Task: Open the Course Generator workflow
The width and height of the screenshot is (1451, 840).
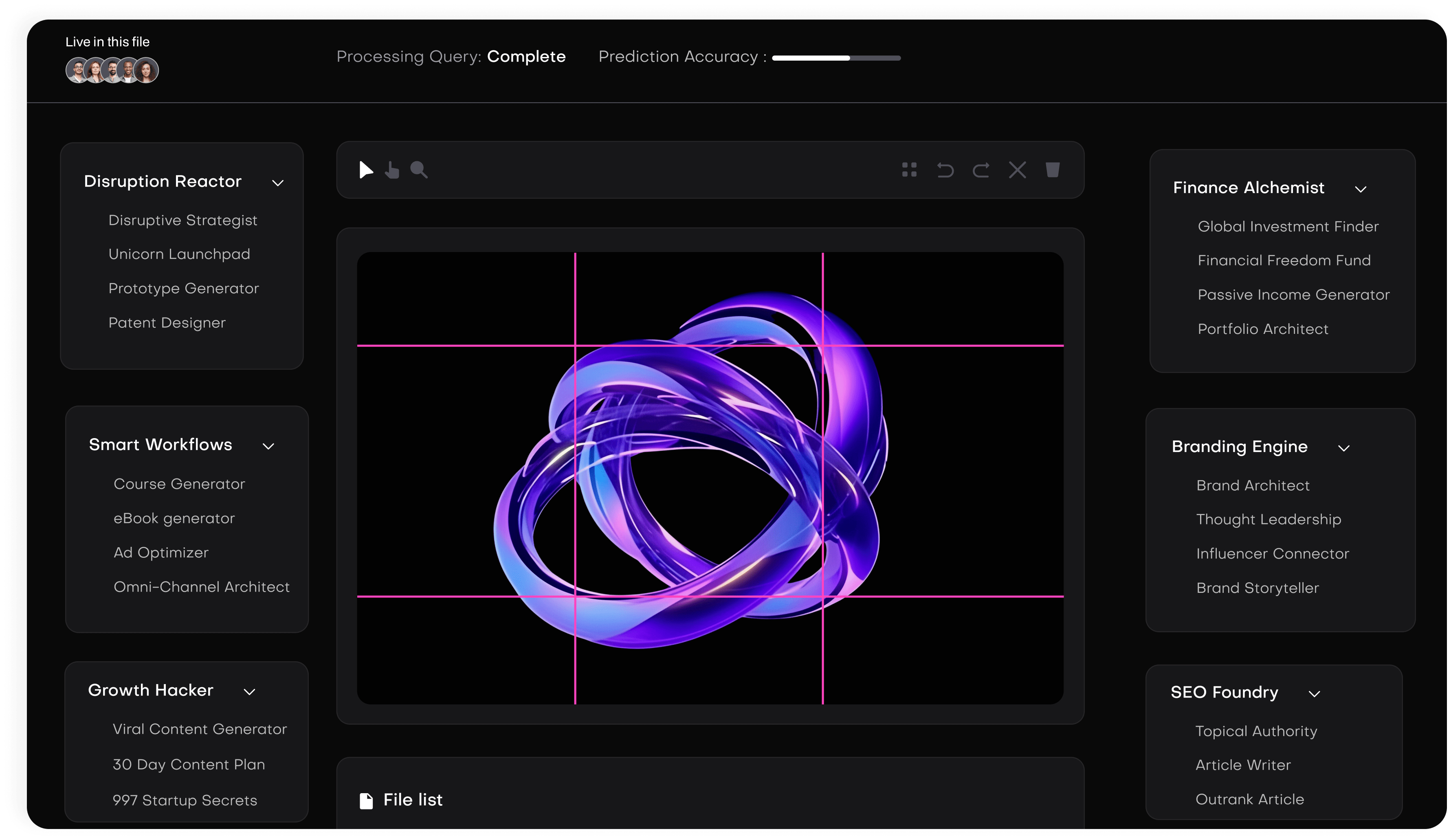Action: pos(179,484)
